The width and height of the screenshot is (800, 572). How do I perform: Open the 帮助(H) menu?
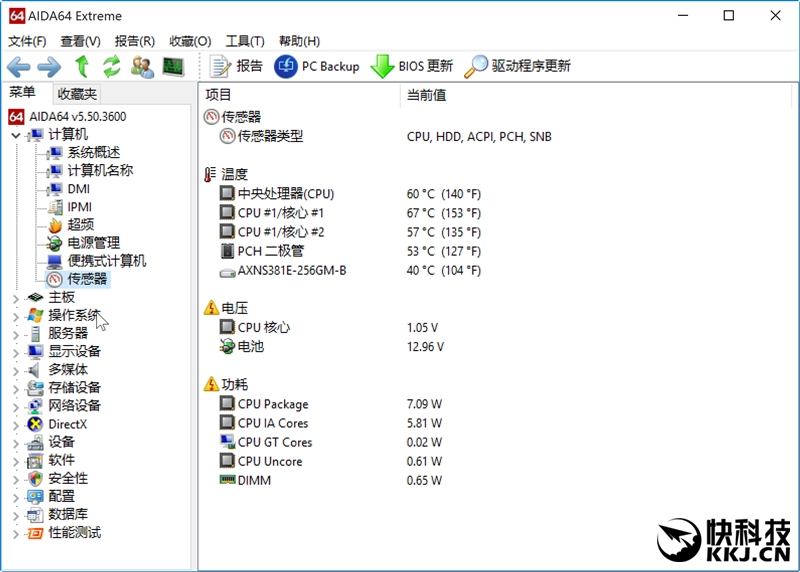pos(299,41)
